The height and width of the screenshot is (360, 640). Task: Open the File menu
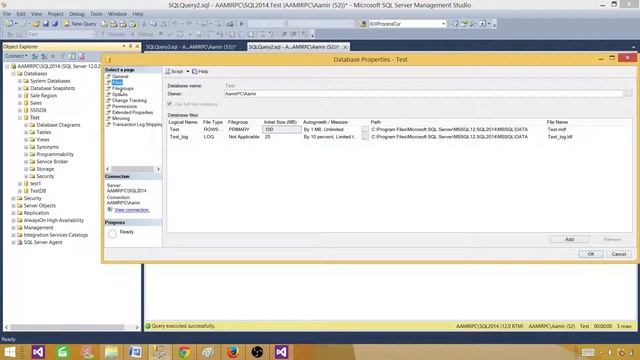(7, 14)
